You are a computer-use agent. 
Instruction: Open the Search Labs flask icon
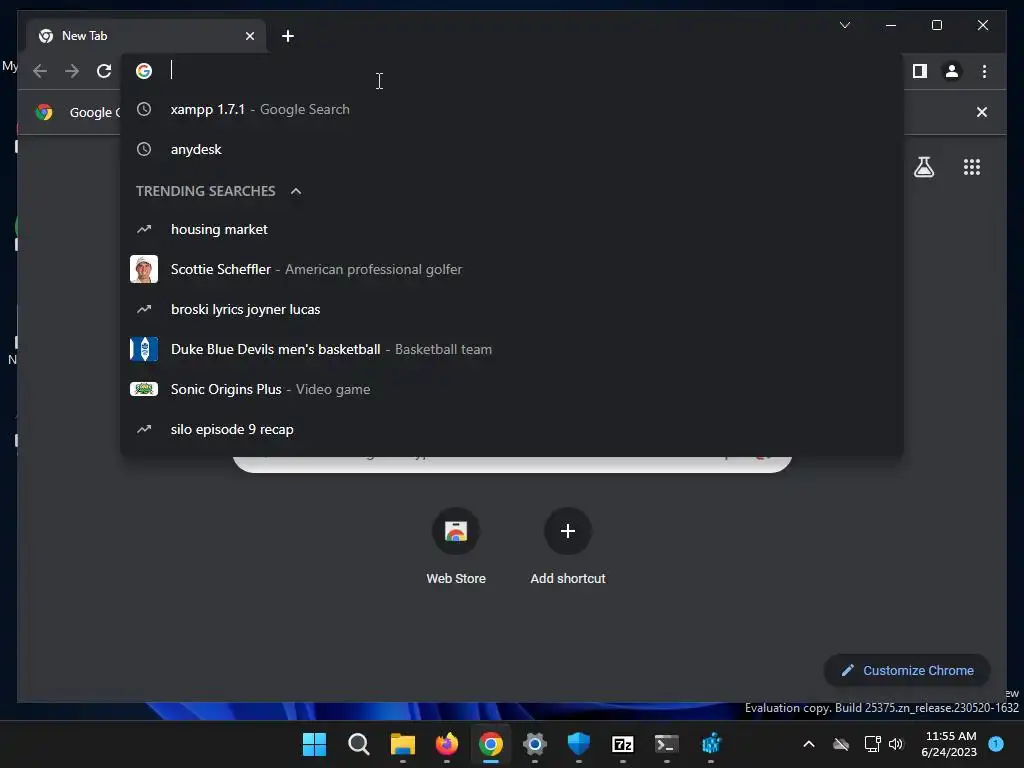923,167
